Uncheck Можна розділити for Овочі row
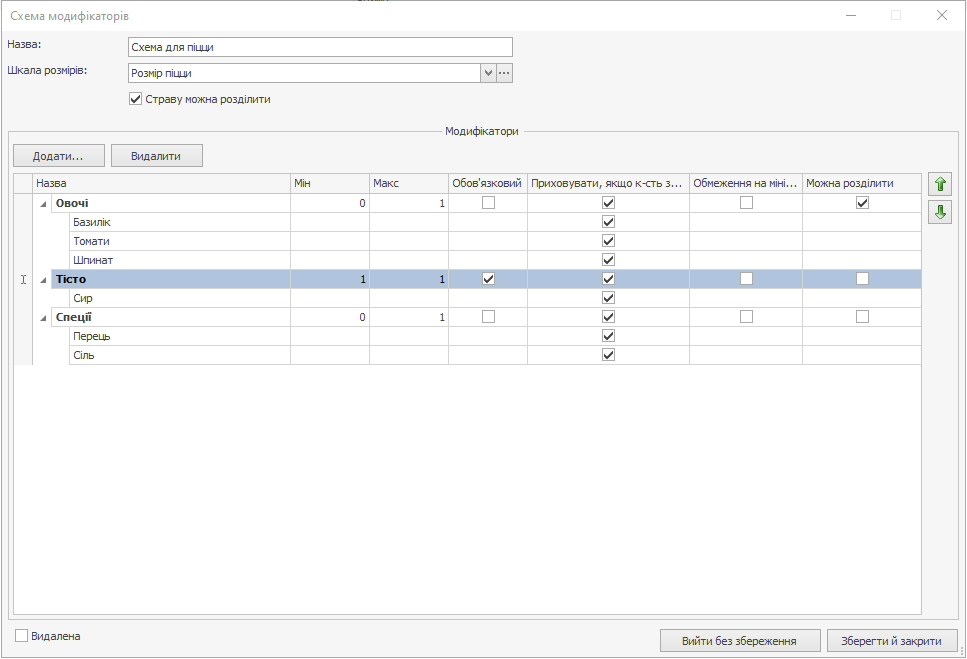This screenshot has height=659, width=967. click(862, 203)
